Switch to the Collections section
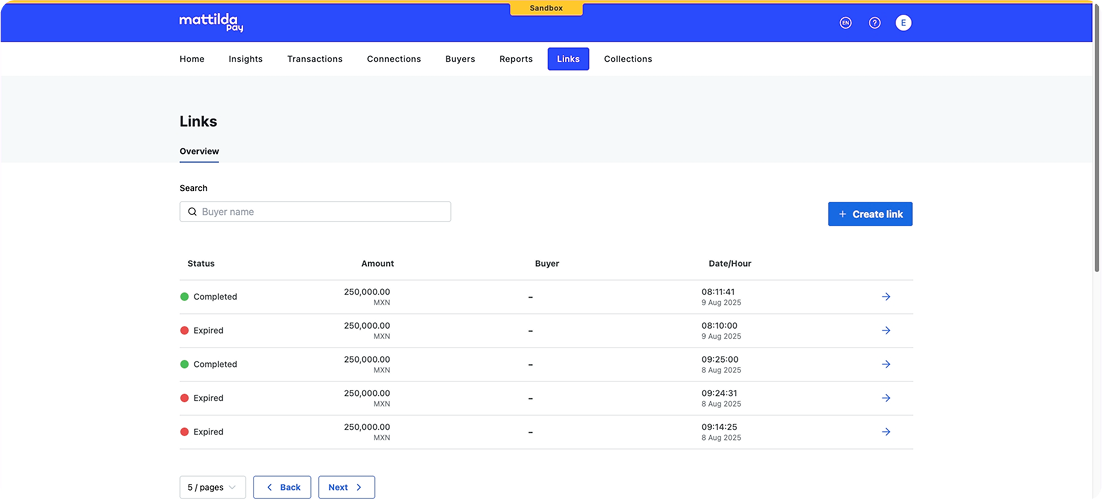The height and width of the screenshot is (500, 1102). click(627, 59)
